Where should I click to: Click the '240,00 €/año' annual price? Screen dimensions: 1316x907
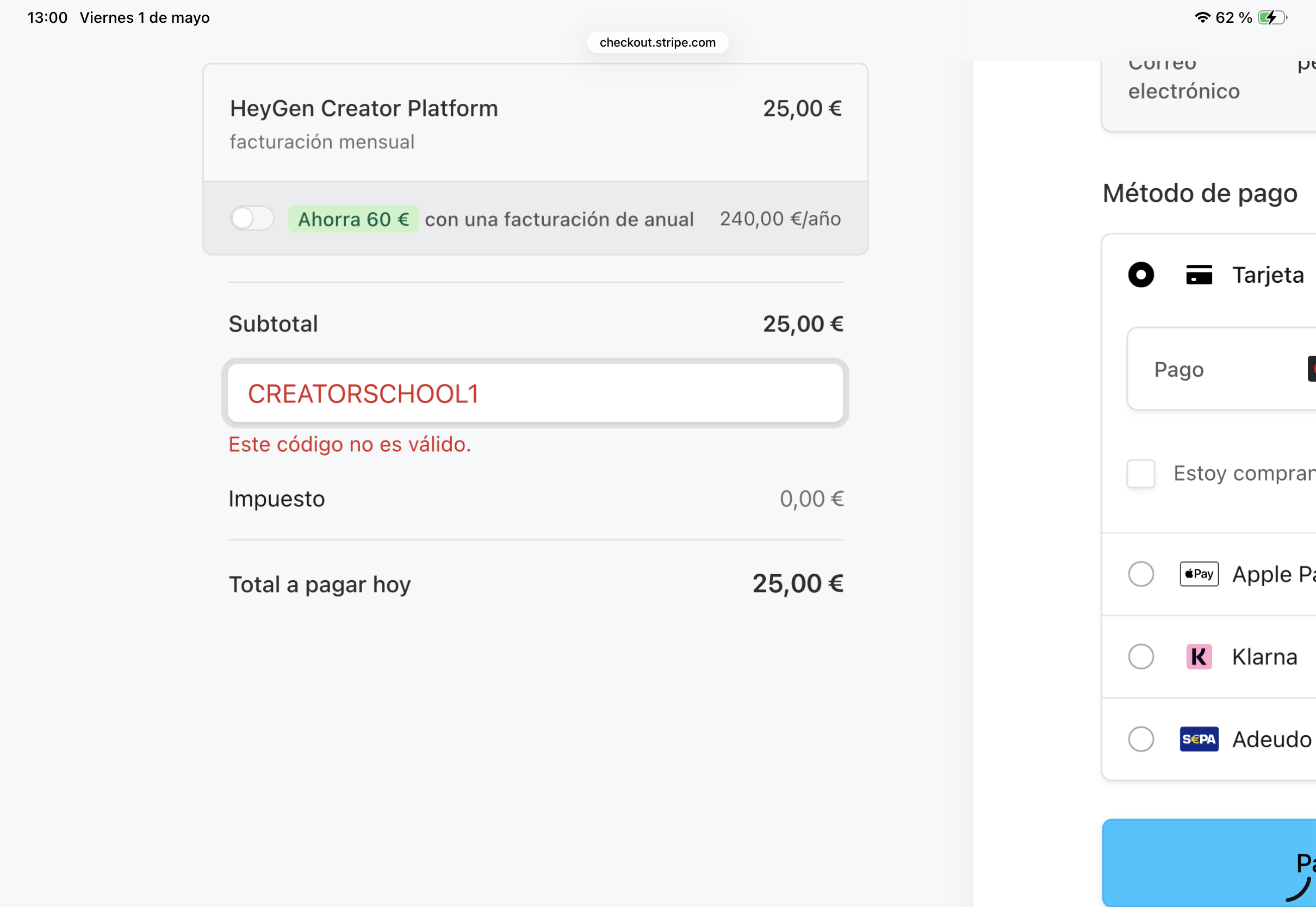(x=780, y=219)
